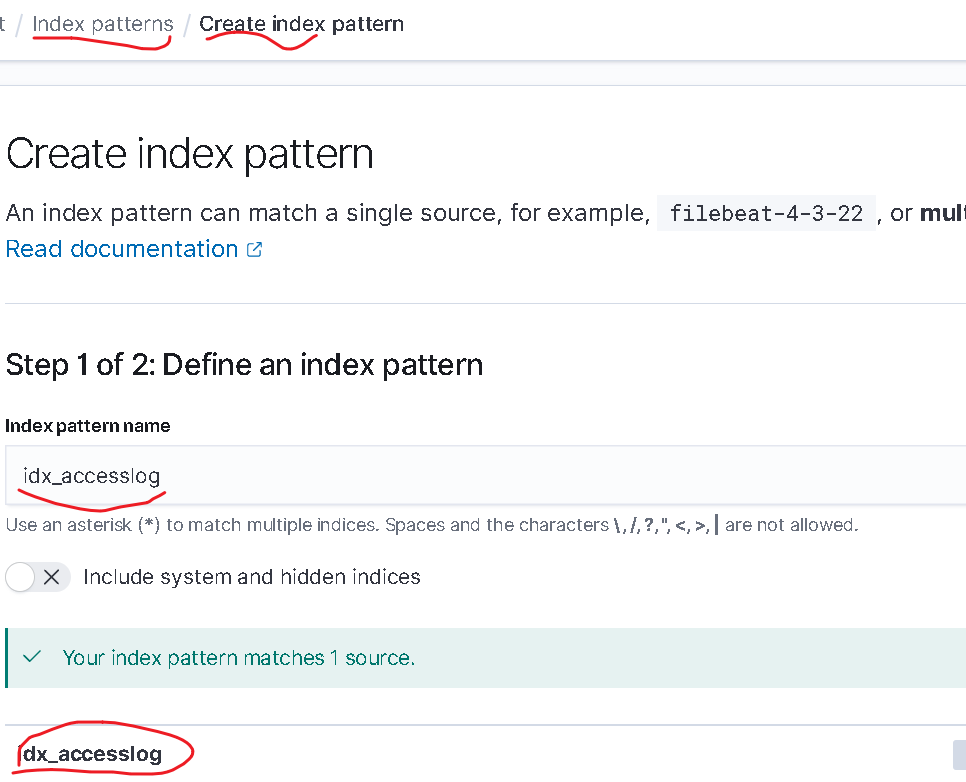Click the slash separator before Create index pattern breadcrumb
The width and height of the screenshot is (966, 782).
pos(186,24)
